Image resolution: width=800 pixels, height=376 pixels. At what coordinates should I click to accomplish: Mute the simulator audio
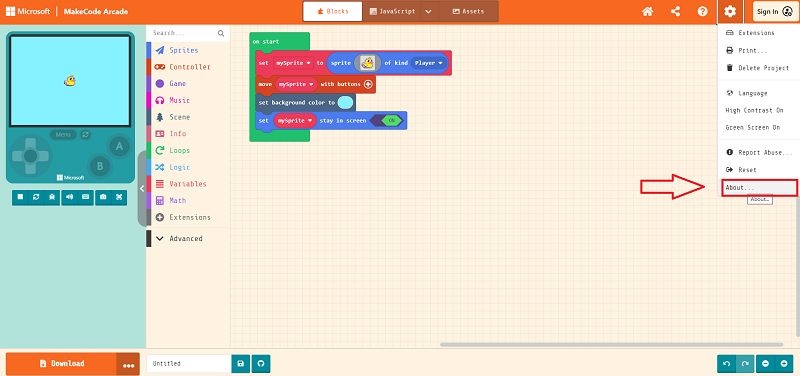(x=69, y=197)
